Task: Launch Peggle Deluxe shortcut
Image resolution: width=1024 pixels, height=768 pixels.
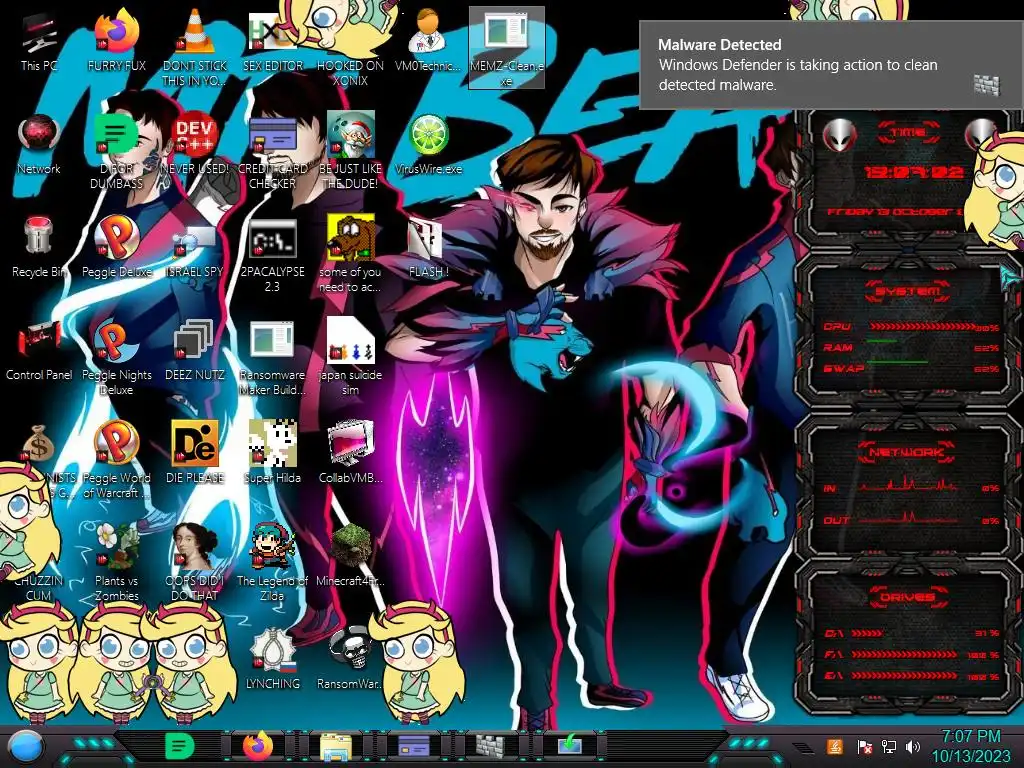Action: (116, 248)
